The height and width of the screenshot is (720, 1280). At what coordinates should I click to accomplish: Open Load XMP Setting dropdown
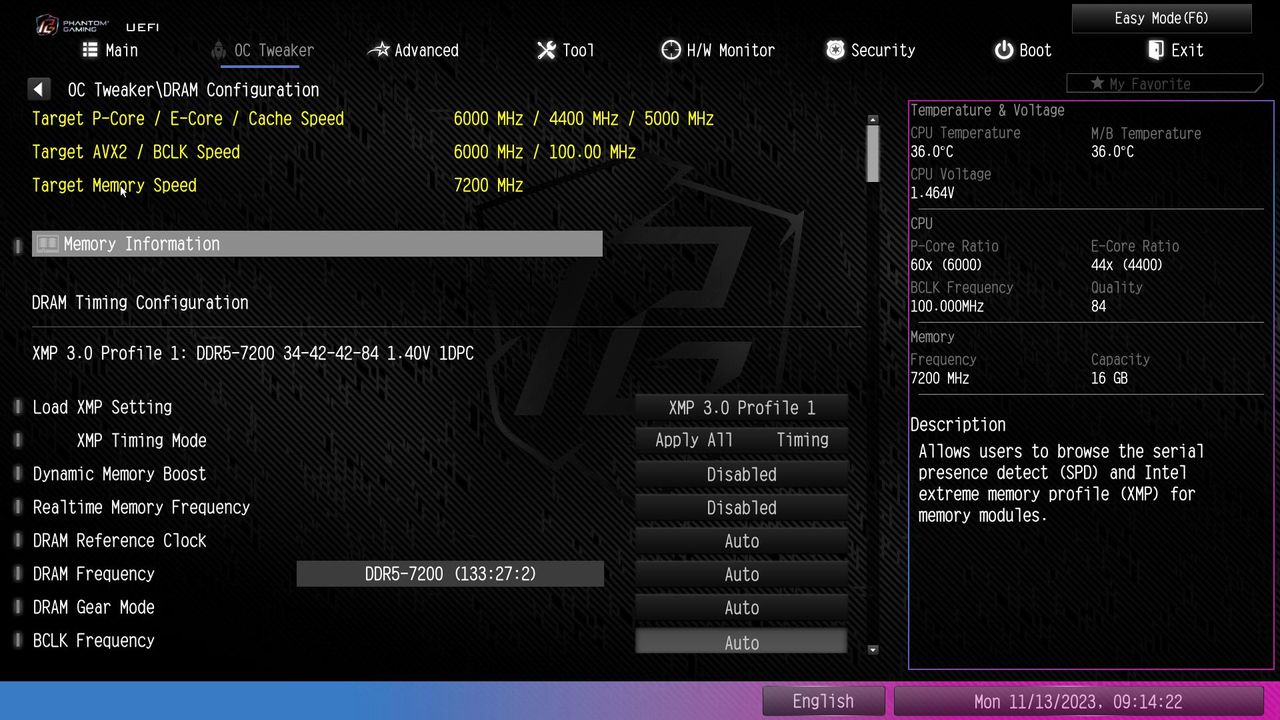point(742,407)
